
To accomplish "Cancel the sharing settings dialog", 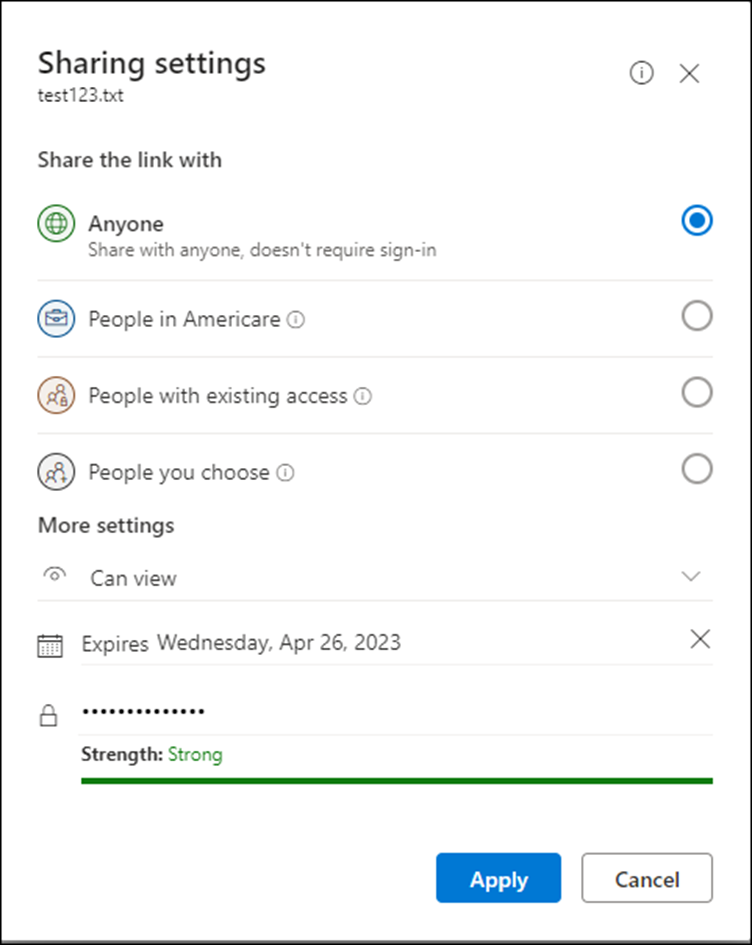I will (646, 879).
